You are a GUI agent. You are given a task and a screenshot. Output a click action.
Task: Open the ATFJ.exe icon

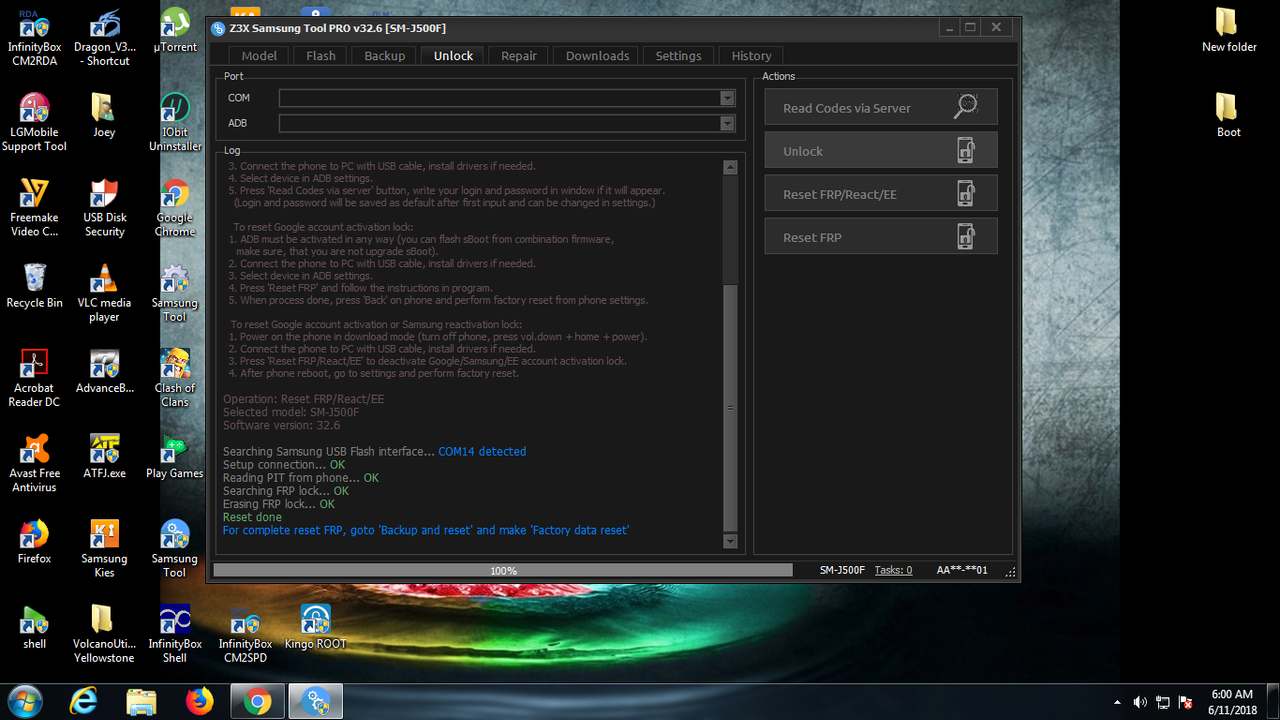click(x=104, y=456)
